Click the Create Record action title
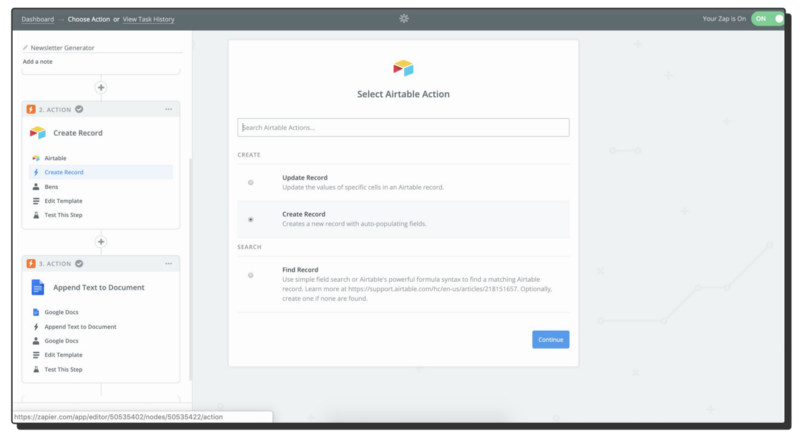 (304, 214)
